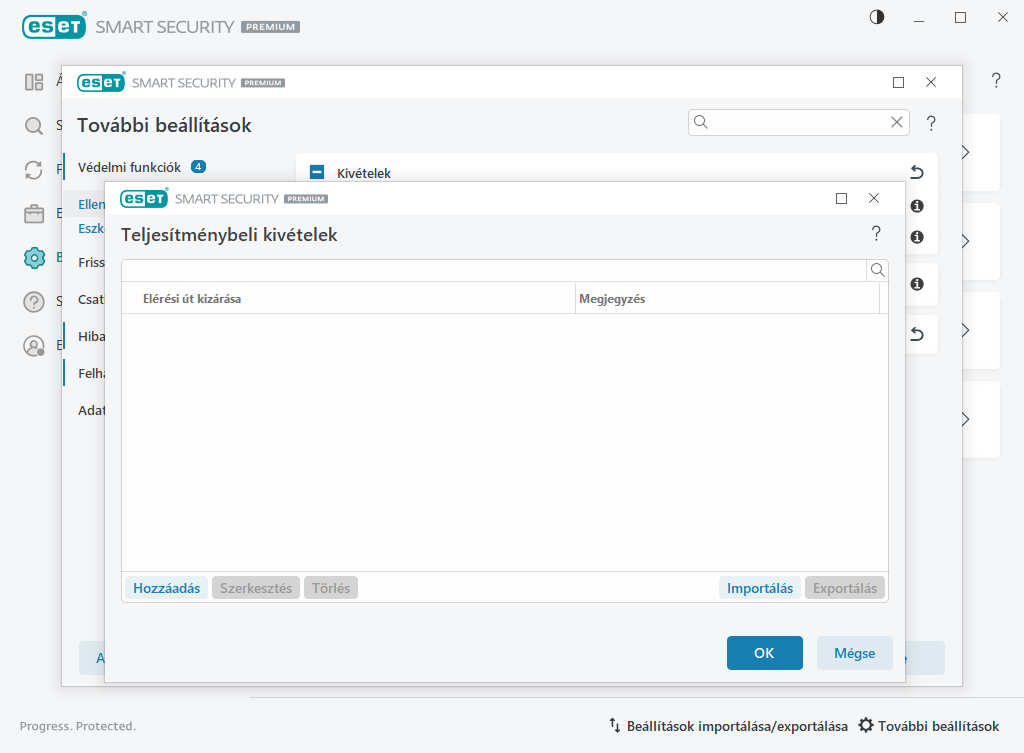This screenshot has height=753, width=1024.
Task: Cancel with the Mégse button
Action: (854, 653)
